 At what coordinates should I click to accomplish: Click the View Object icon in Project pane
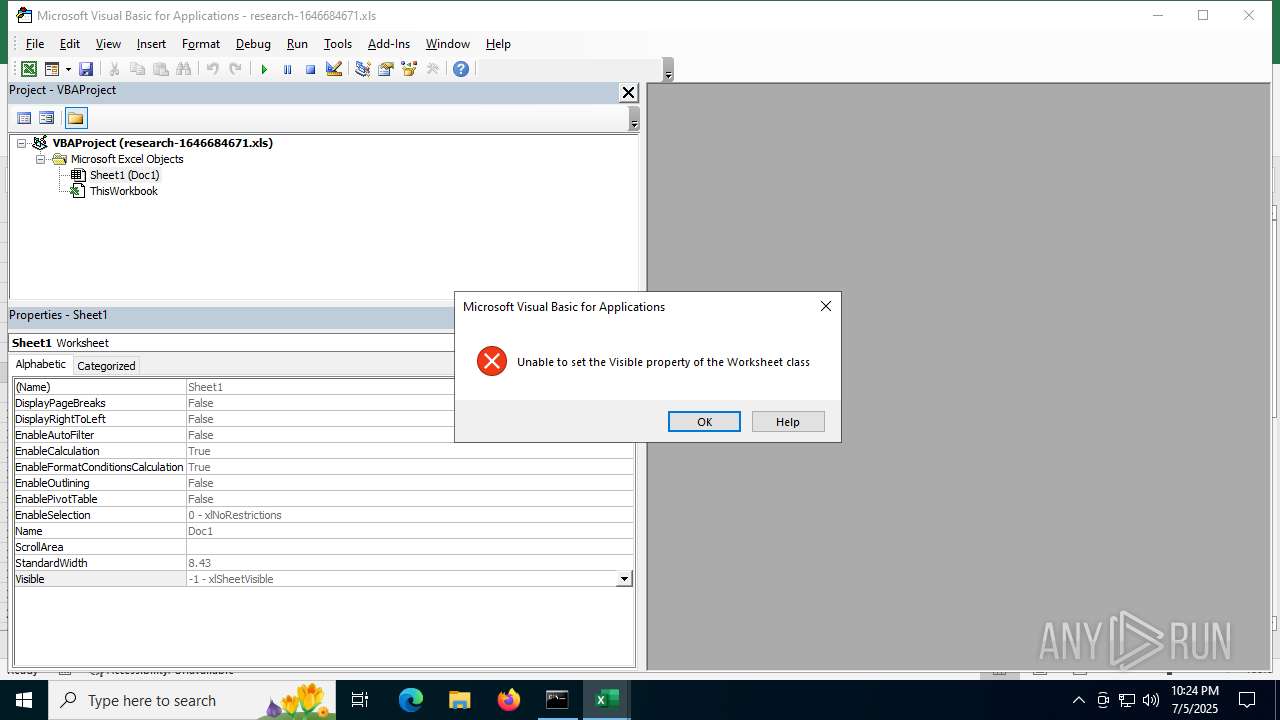[x=46, y=118]
